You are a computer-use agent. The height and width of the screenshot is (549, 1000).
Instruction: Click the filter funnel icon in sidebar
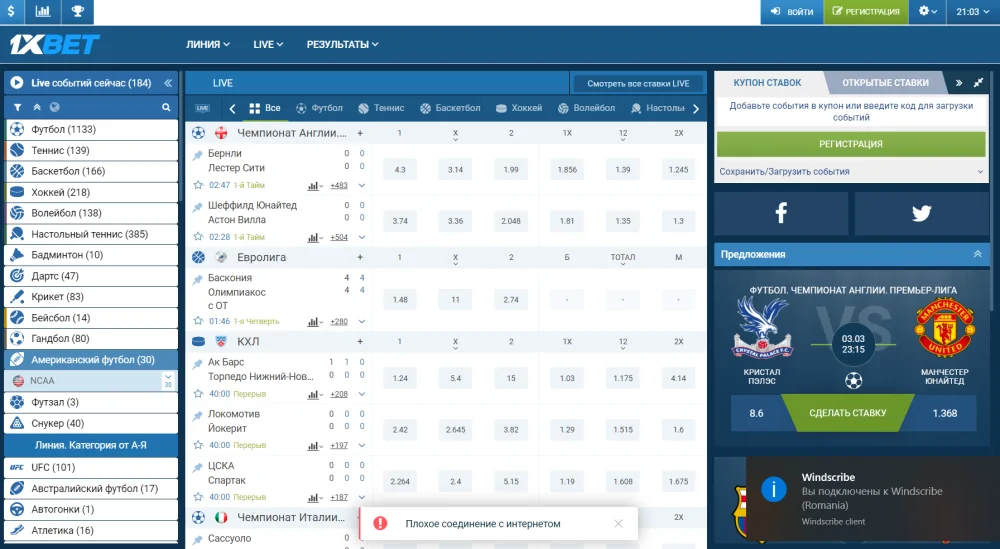click(x=17, y=107)
